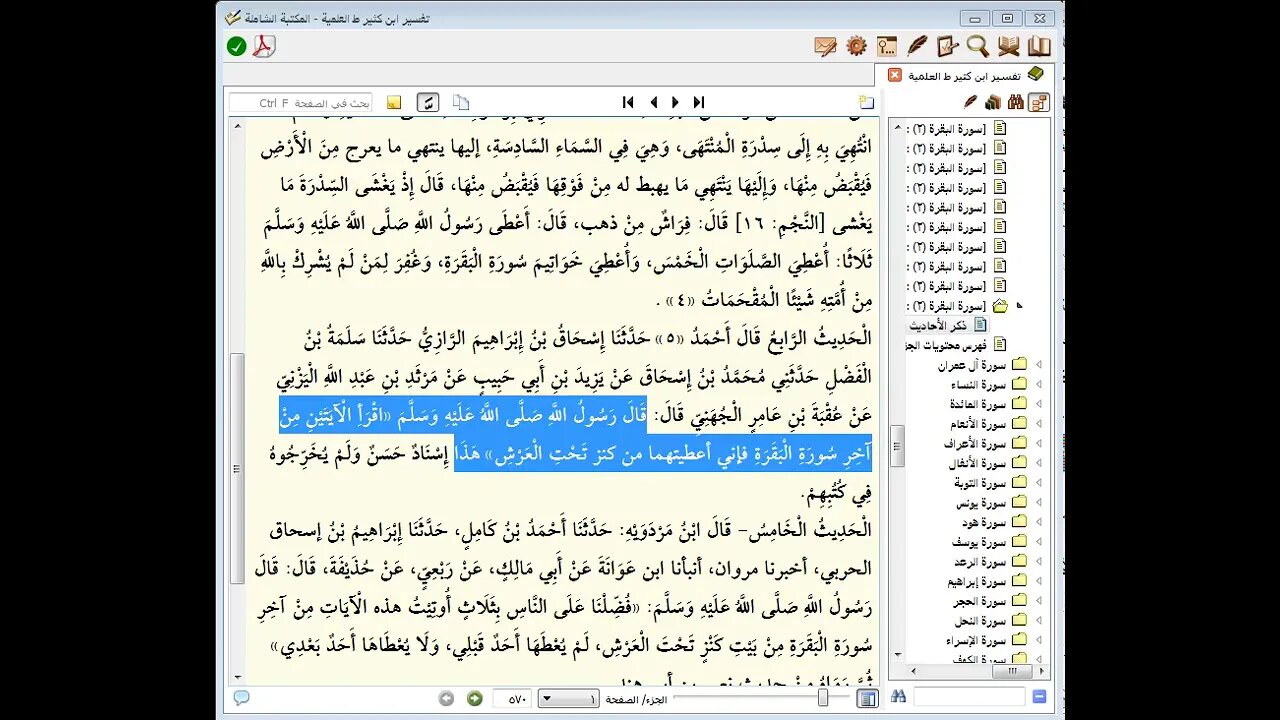Open the volume number dropdown
This screenshot has width=1280, height=720.
[x=568, y=699]
